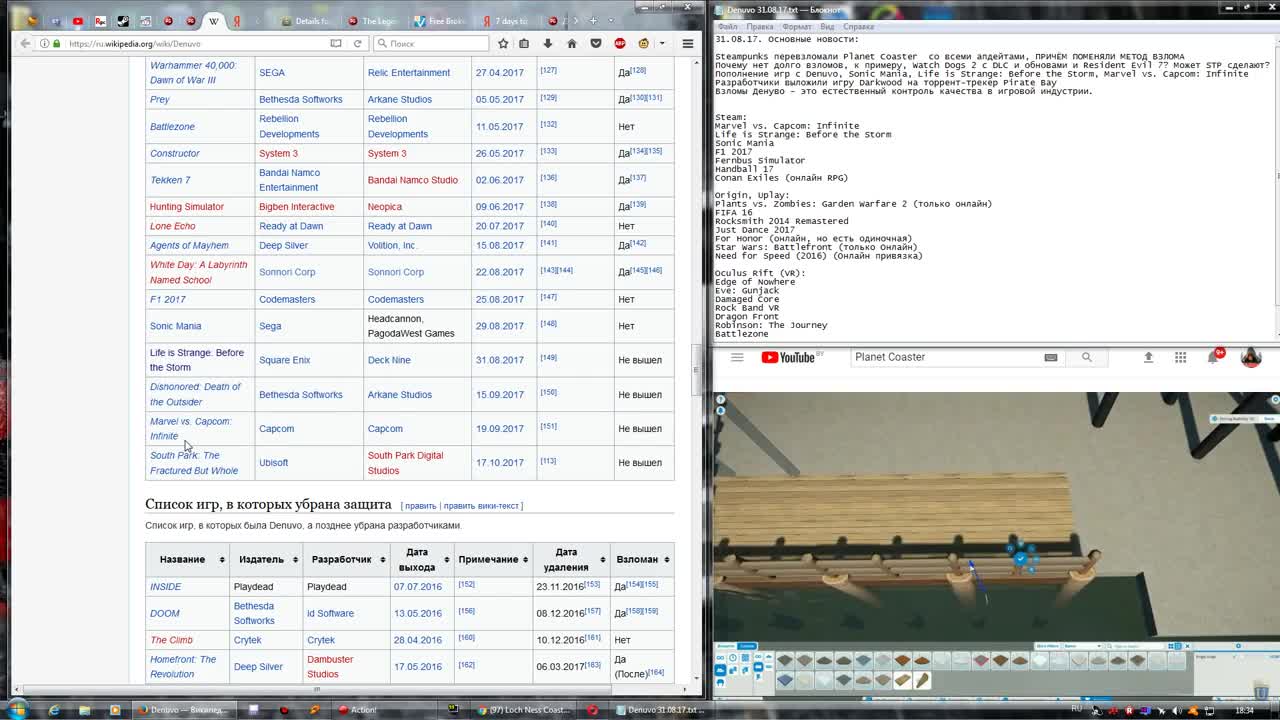The image size is (1280, 720).
Task: Open Справка menu in Notepad
Action: coord(858,26)
